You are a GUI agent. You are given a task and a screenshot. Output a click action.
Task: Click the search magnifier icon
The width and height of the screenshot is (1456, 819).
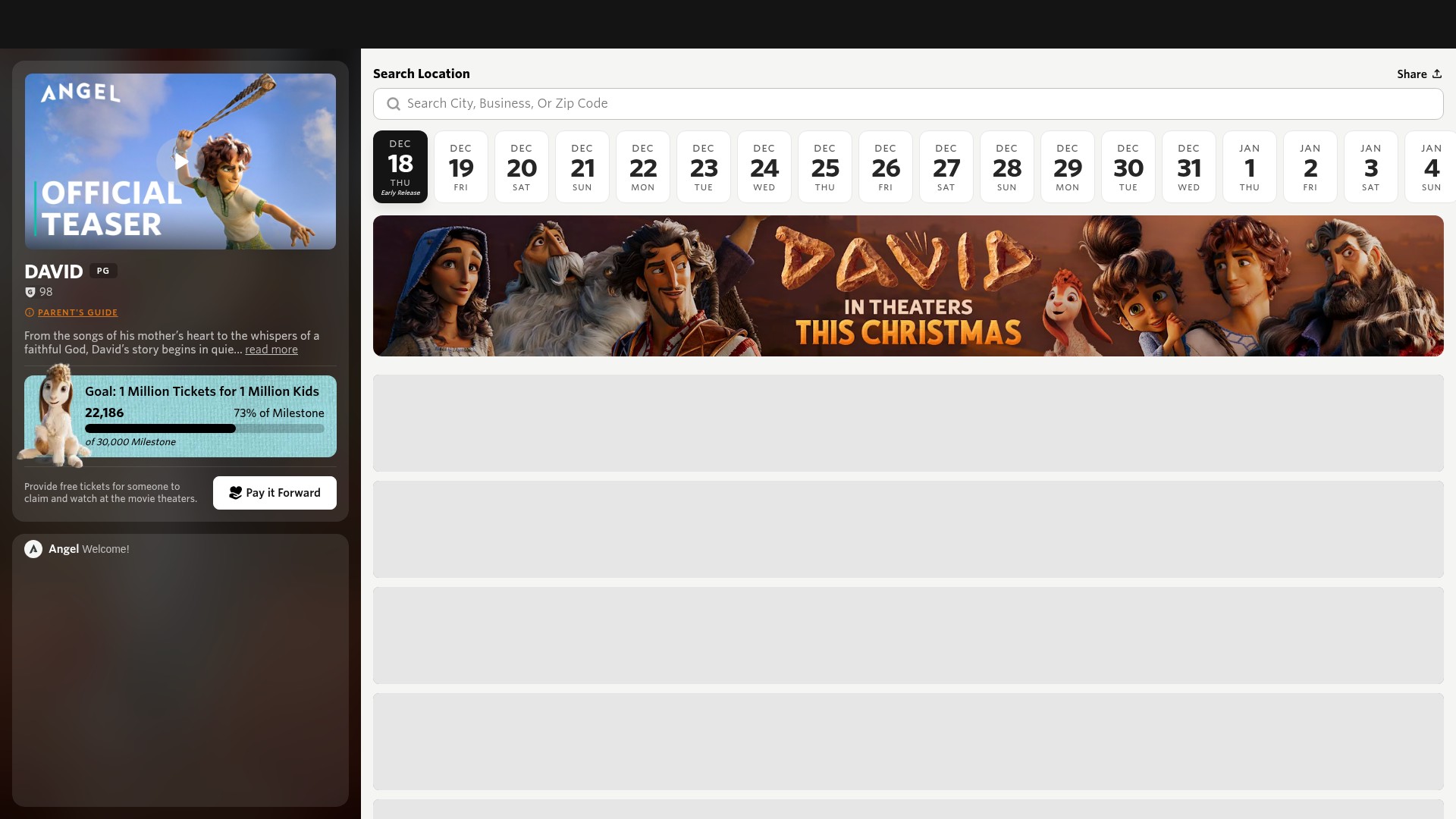coord(394,104)
